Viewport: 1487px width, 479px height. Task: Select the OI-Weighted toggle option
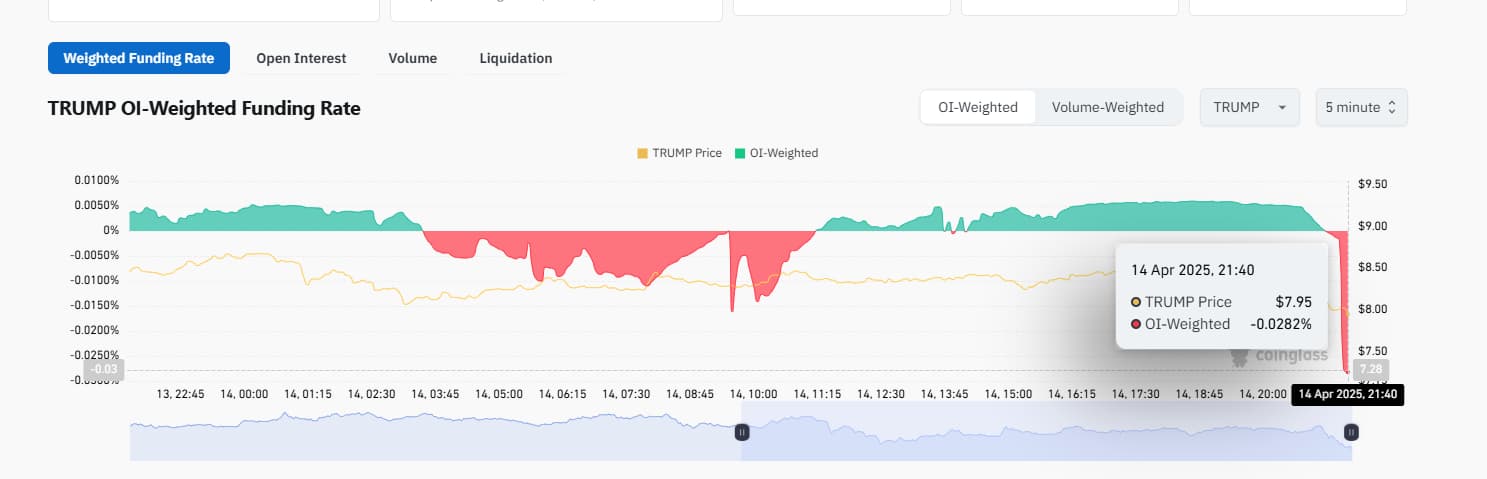tap(978, 107)
